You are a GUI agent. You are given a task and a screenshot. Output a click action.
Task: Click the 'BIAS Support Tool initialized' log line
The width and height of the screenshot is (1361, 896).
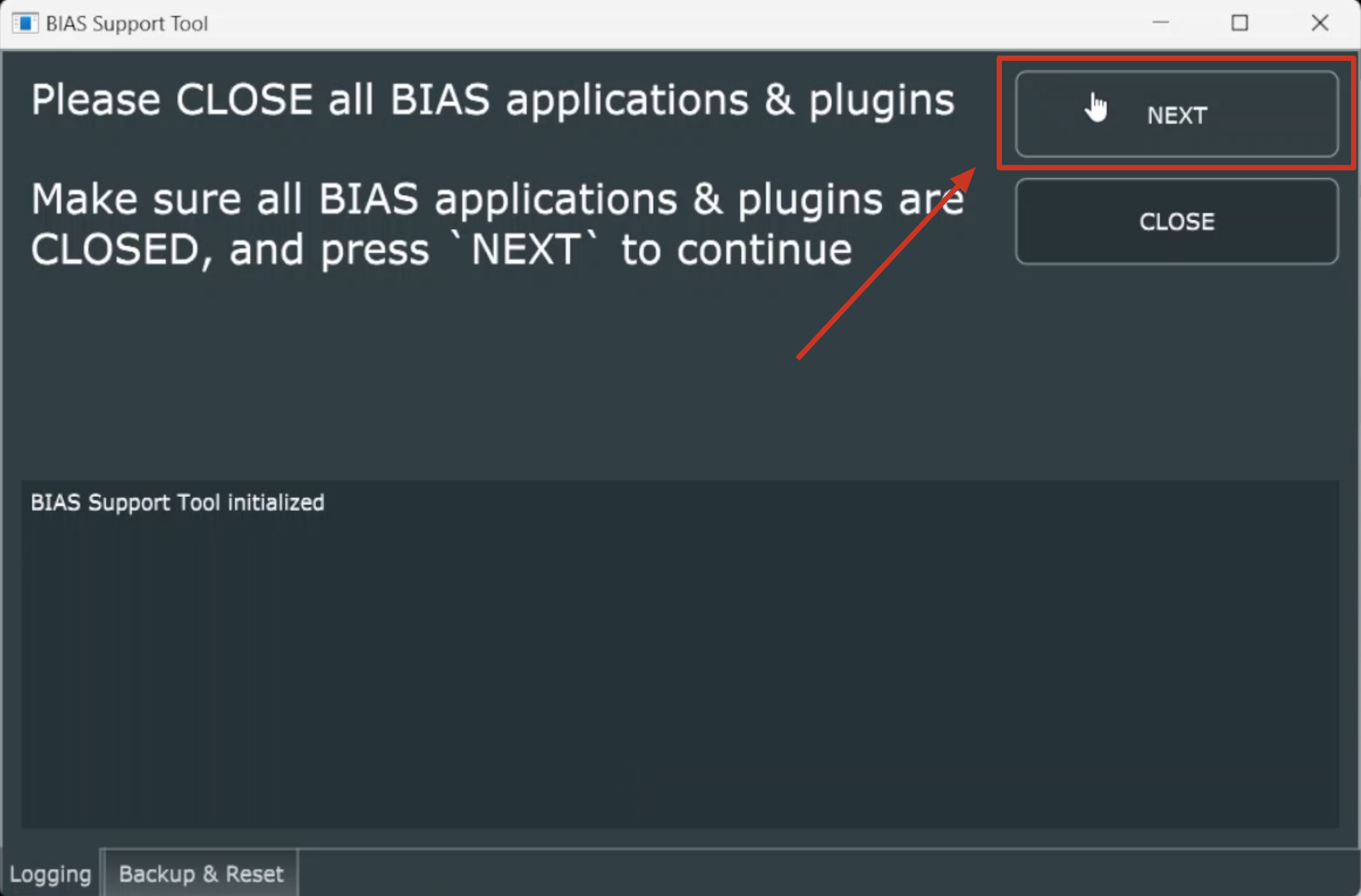pos(177,502)
